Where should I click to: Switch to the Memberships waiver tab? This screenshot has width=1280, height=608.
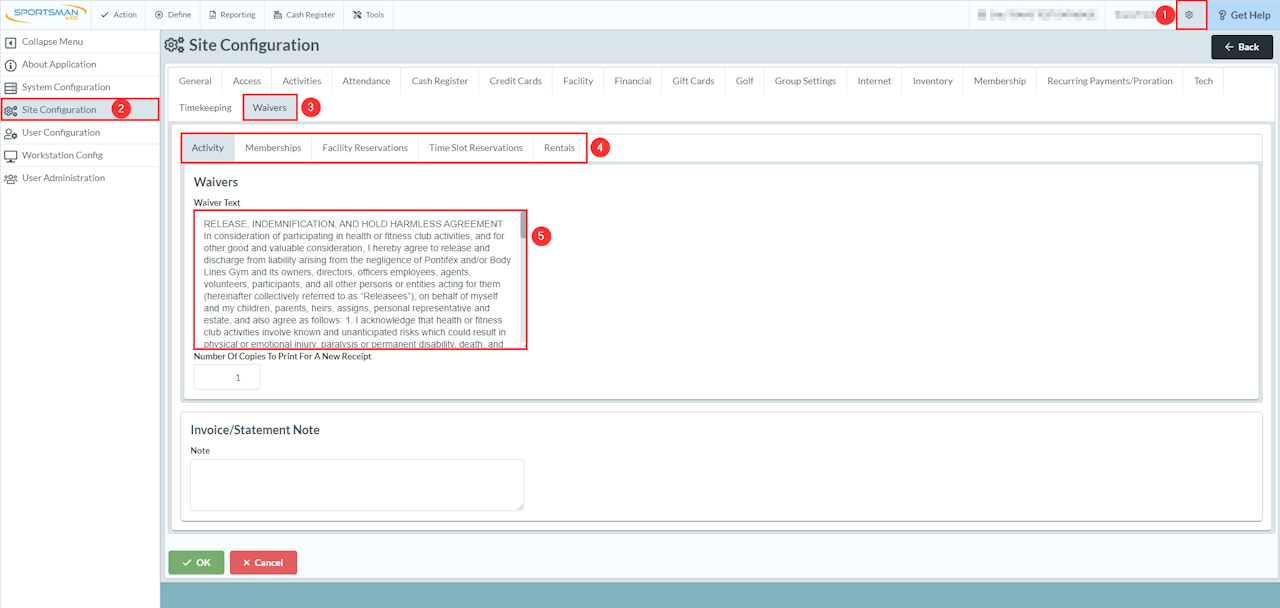pos(273,148)
